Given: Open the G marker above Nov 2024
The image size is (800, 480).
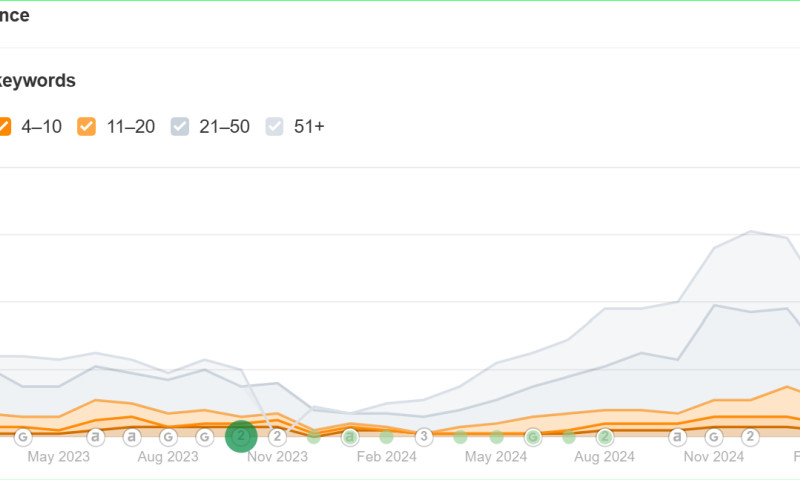Looking at the screenshot, I should pos(714,436).
